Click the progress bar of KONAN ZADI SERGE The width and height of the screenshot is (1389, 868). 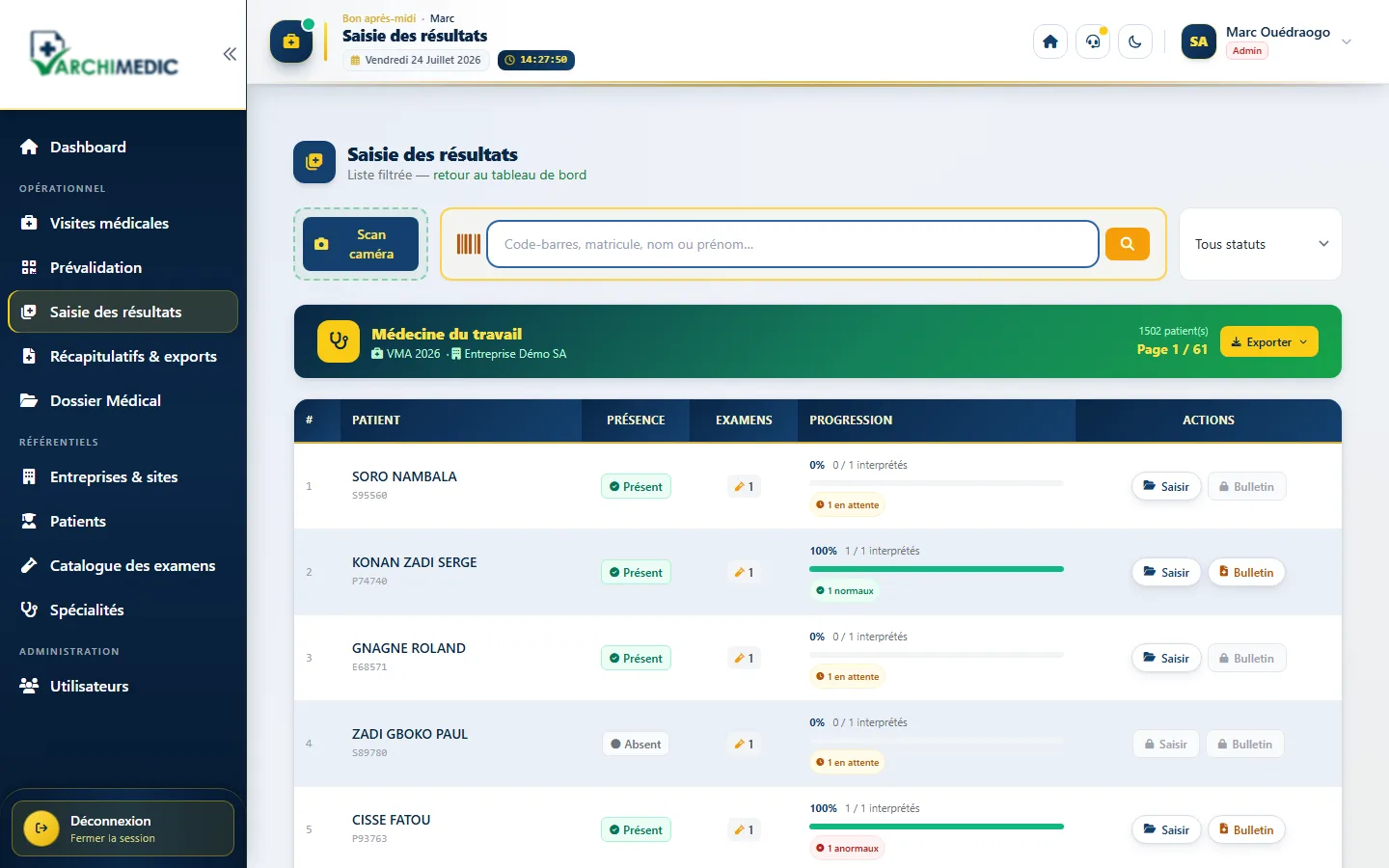click(937, 569)
